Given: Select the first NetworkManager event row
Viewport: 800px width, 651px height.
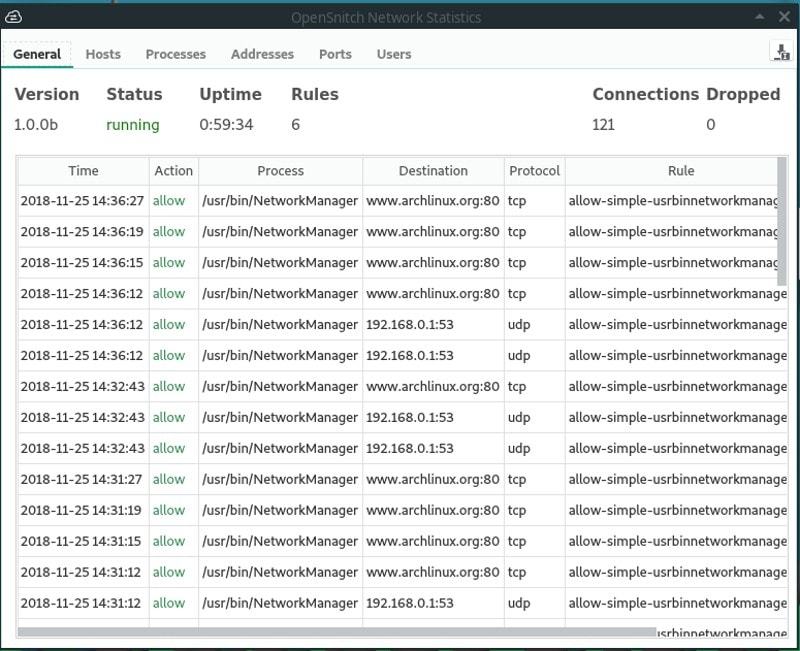Looking at the screenshot, I should tap(280, 201).
